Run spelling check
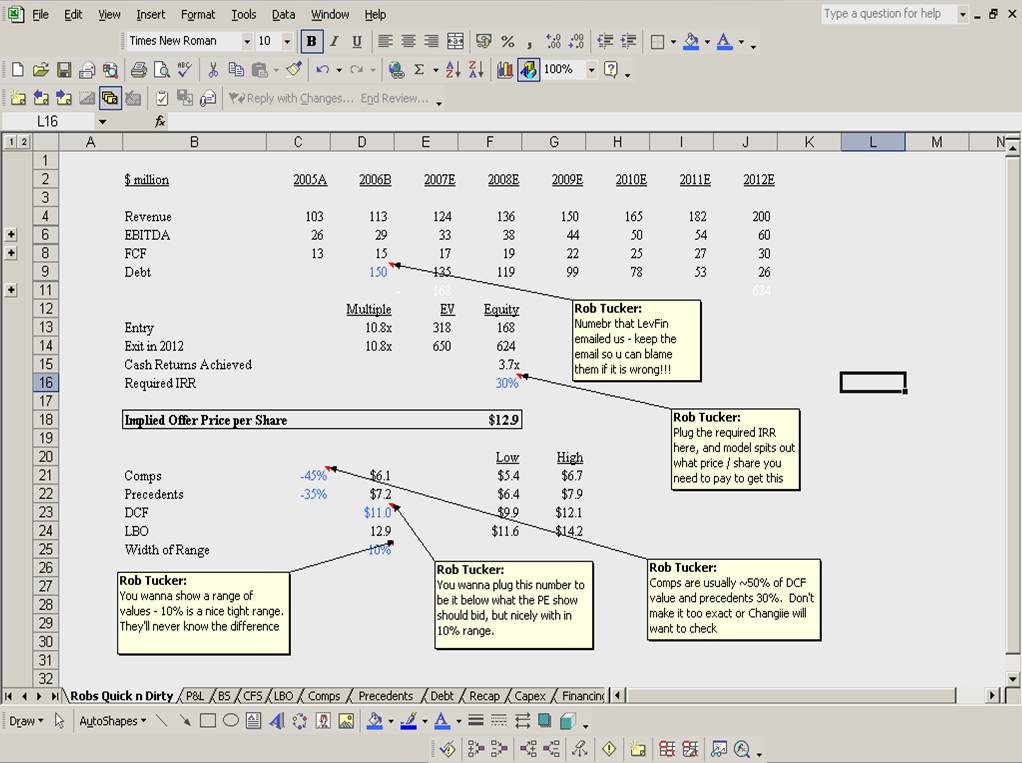Screen dimensions: 1022x763 [x=184, y=70]
